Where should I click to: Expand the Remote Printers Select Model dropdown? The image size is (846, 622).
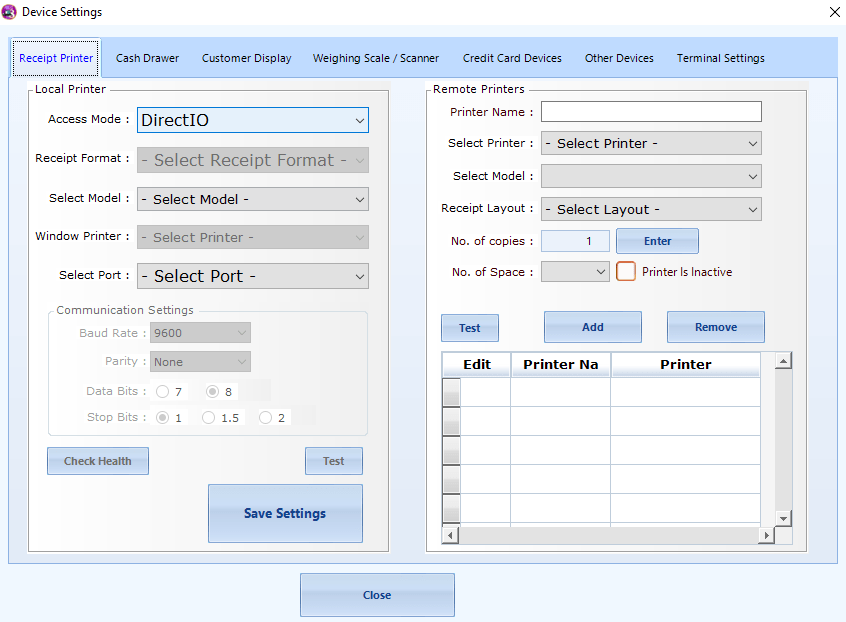click(651, 176)
